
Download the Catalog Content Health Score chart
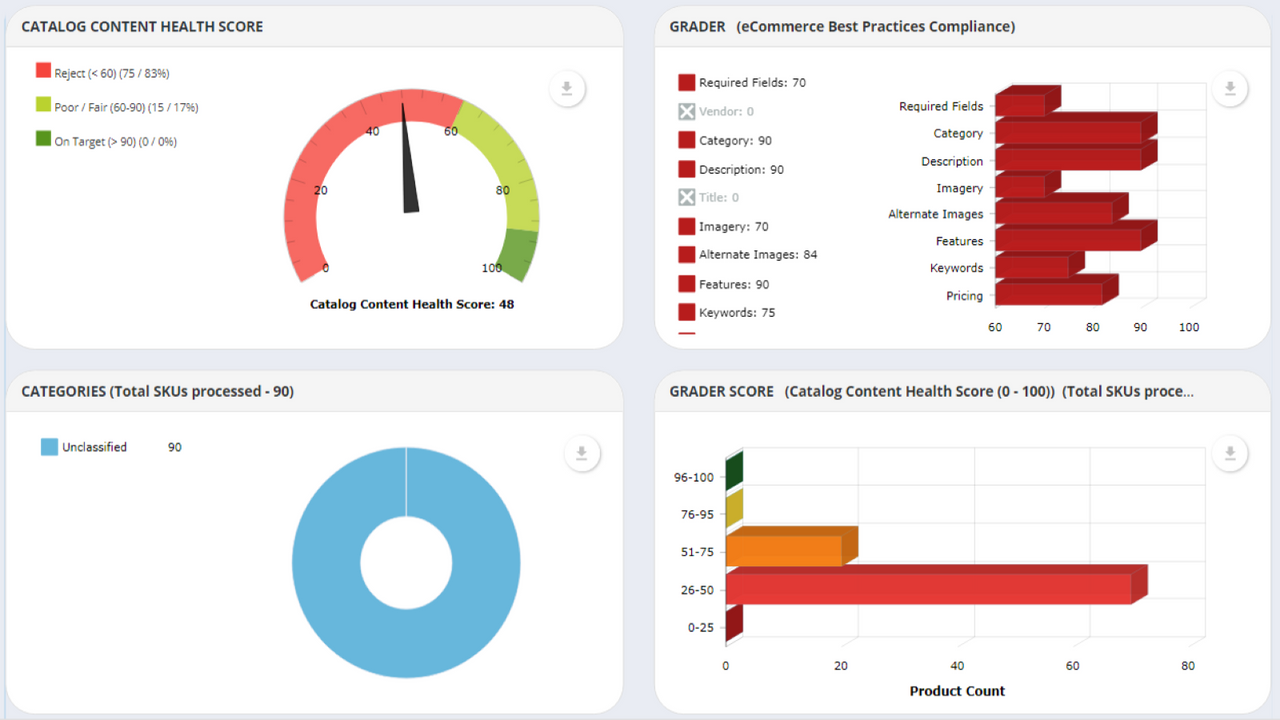566,89
